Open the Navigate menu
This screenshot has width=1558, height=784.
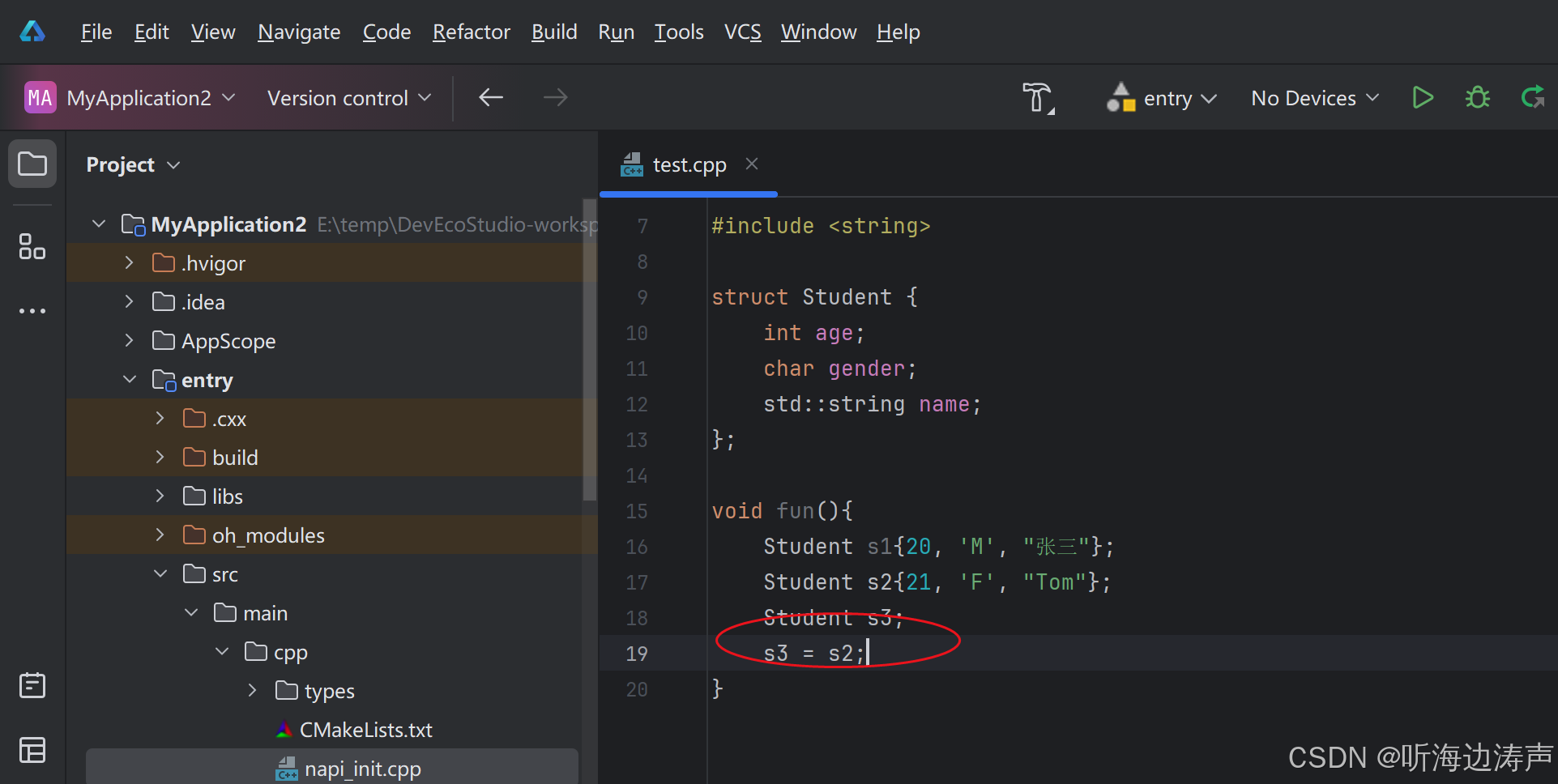coord(299,32)
